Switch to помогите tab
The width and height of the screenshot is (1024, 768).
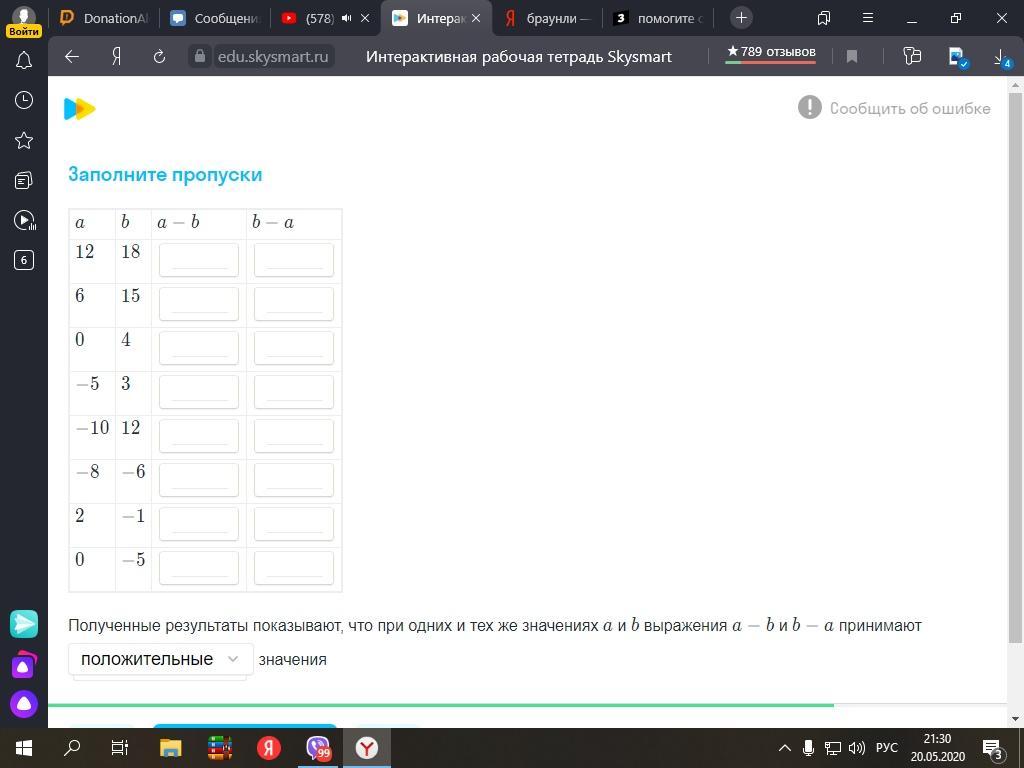point(660,18)
